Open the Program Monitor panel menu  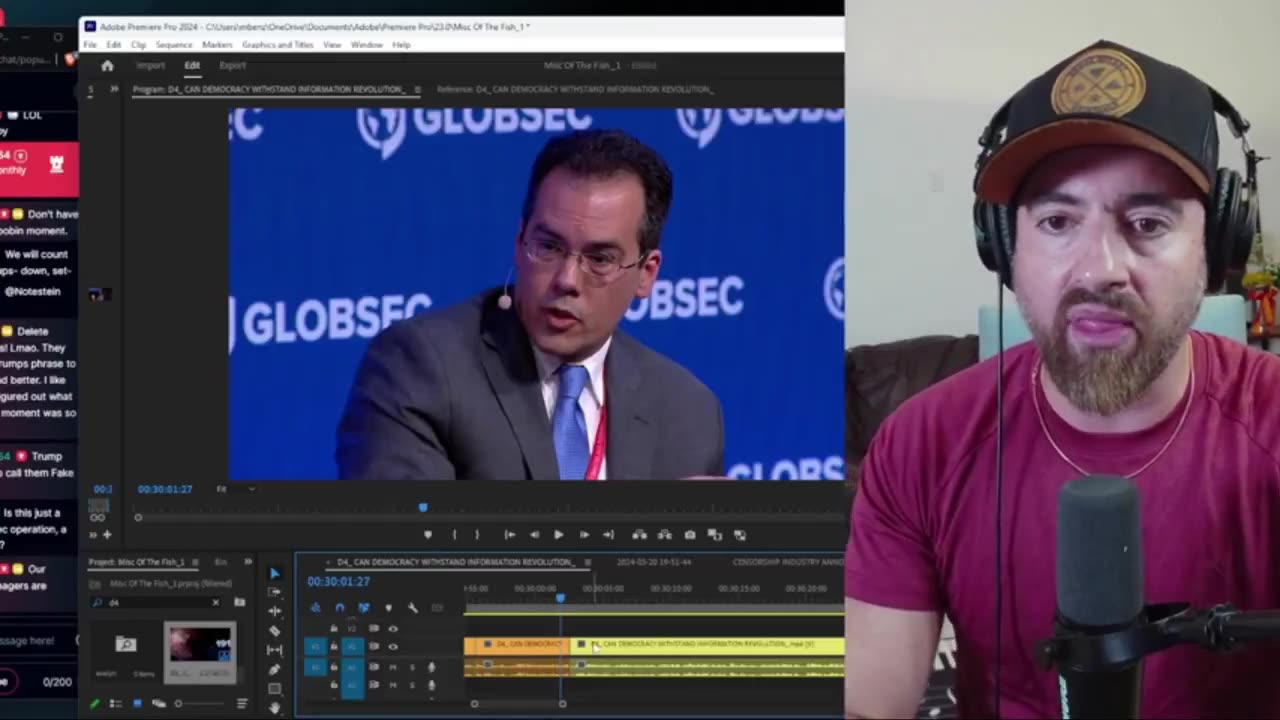point(417,89)
